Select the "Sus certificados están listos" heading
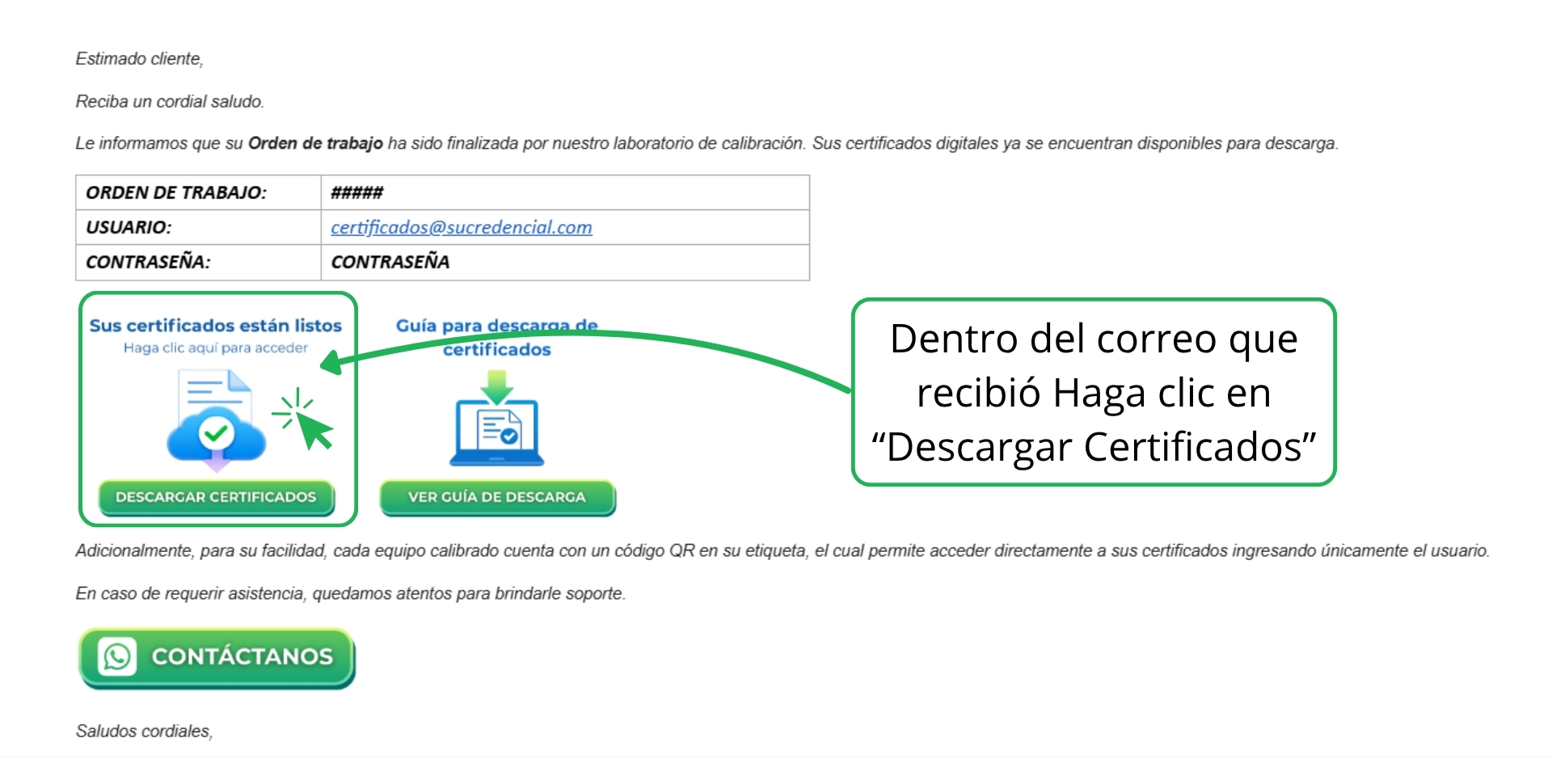Viewport: 1552px width, 784px height. tap(215, 326)
